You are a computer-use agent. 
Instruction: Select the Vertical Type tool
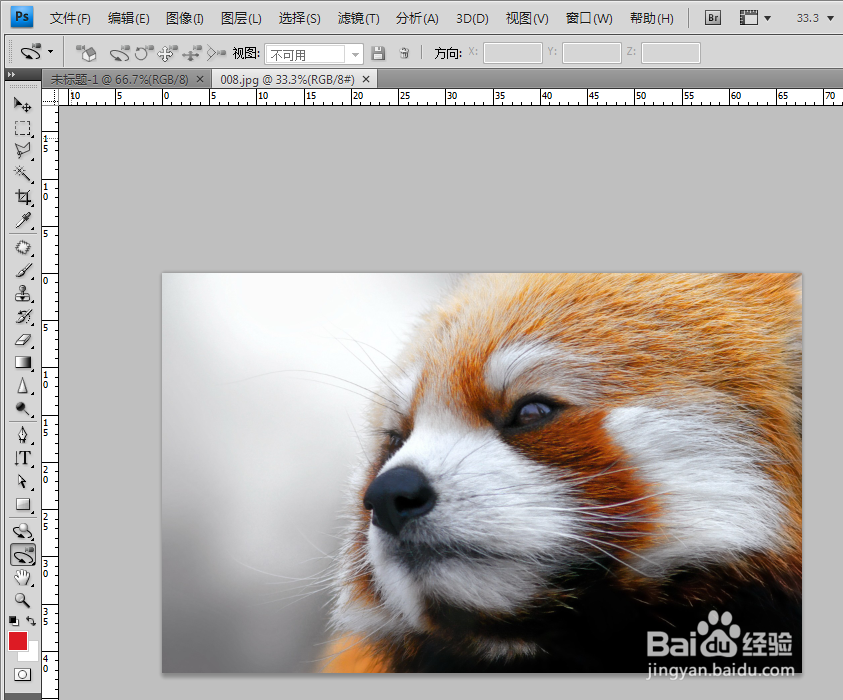tap(23, 458)
